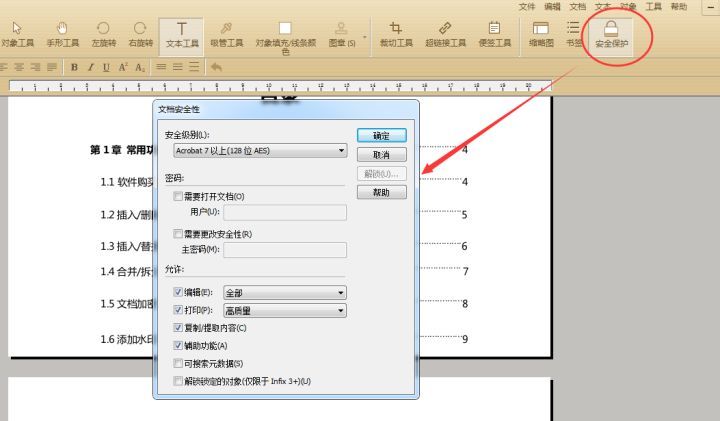Image resolution: width=720 pixels, height=421 pixels.
Task: Enable 需要打开文档 checkbox
Action: point(178,196)
